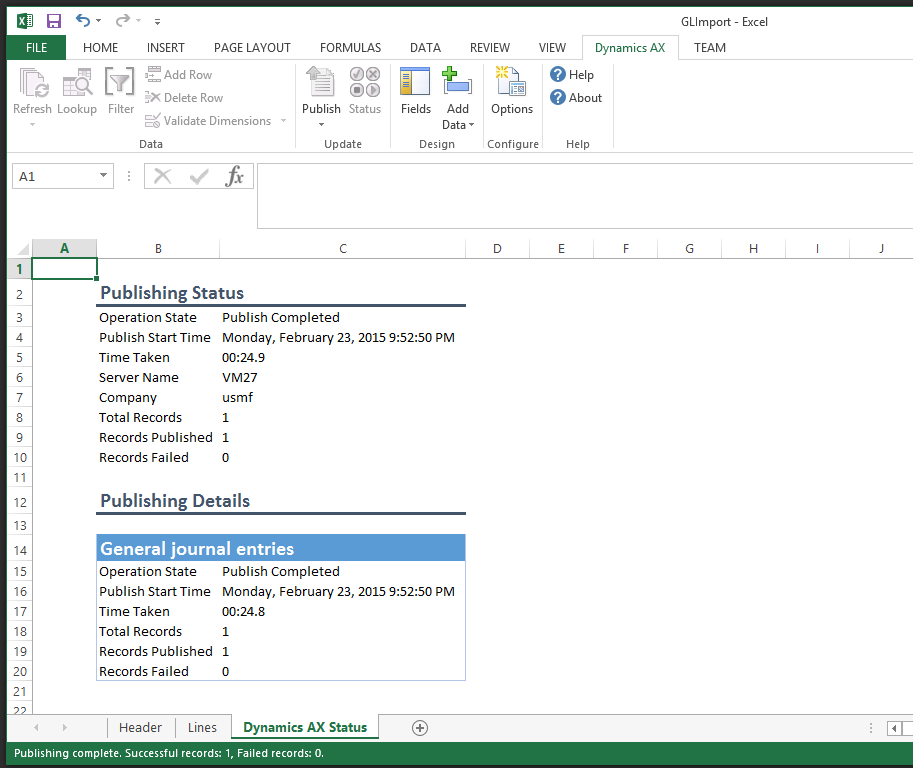Undo the last action
913x768 pixels.
pyautogui.click(x=83, y=21)
